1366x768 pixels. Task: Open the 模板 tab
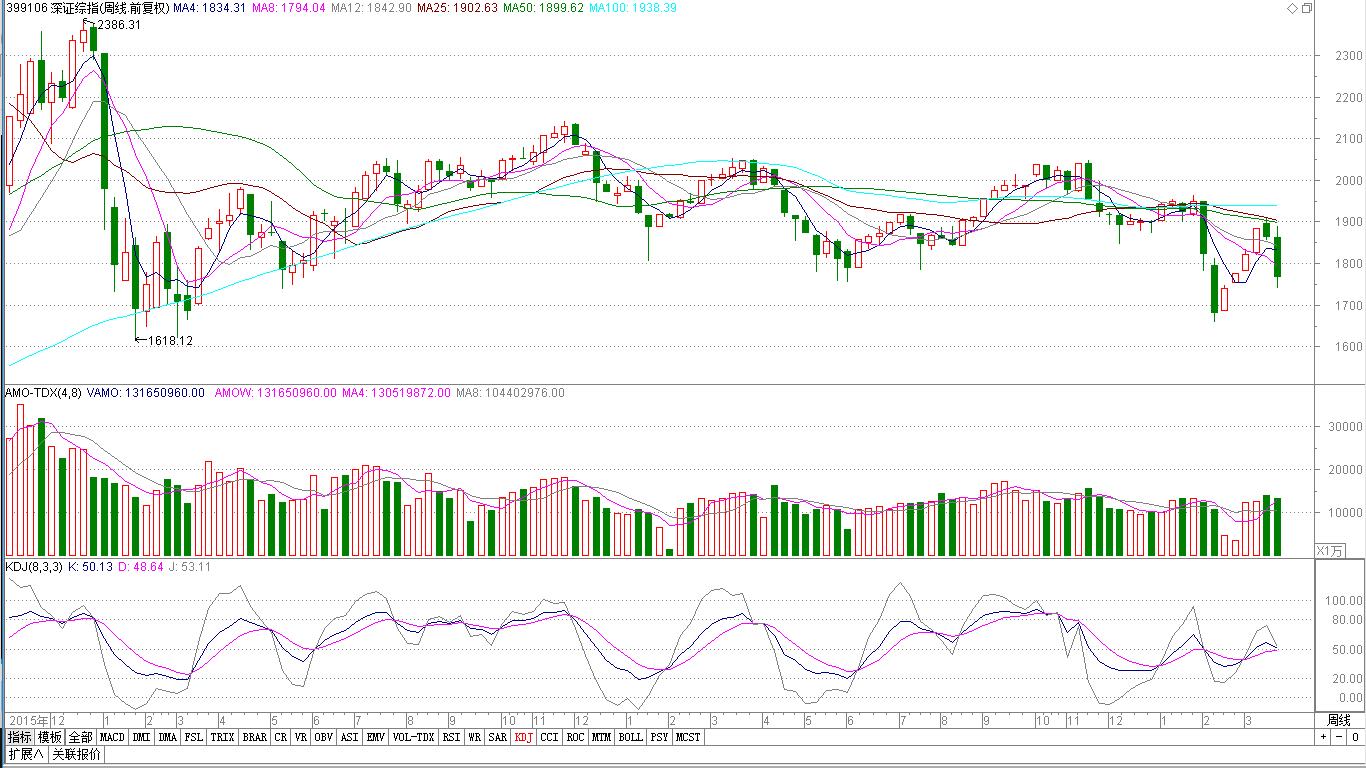(50, 738)
